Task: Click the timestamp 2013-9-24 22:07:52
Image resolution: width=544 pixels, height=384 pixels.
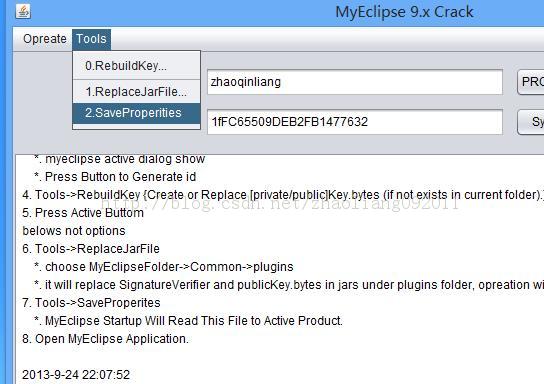Action: (x=76, y=375)
